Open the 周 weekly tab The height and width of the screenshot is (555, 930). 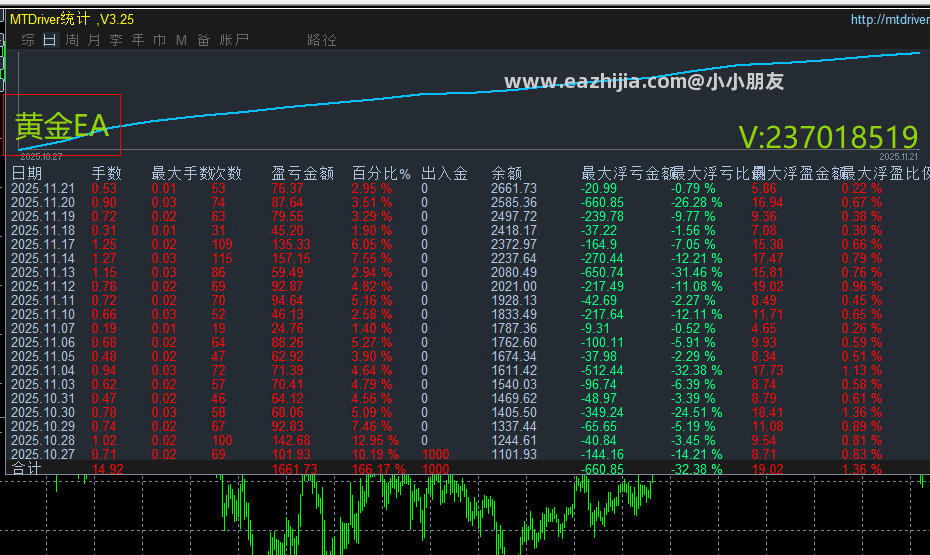(x=72, y=40)
